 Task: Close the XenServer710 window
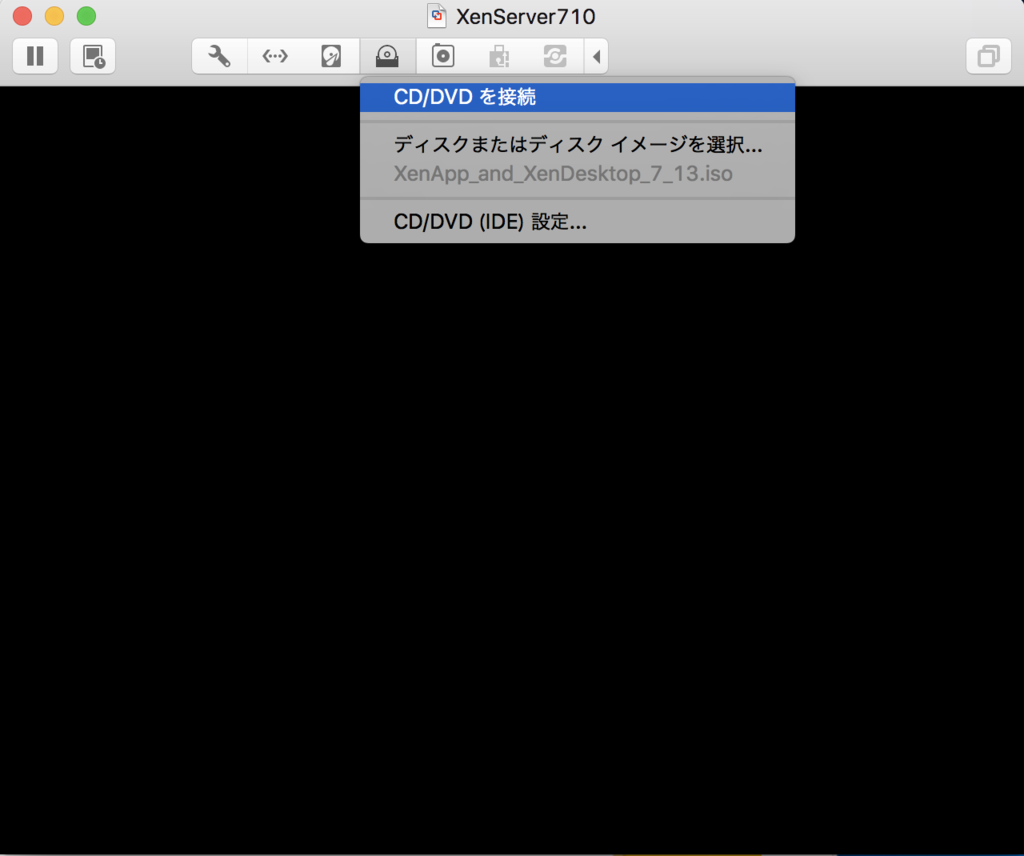point(22,16)
